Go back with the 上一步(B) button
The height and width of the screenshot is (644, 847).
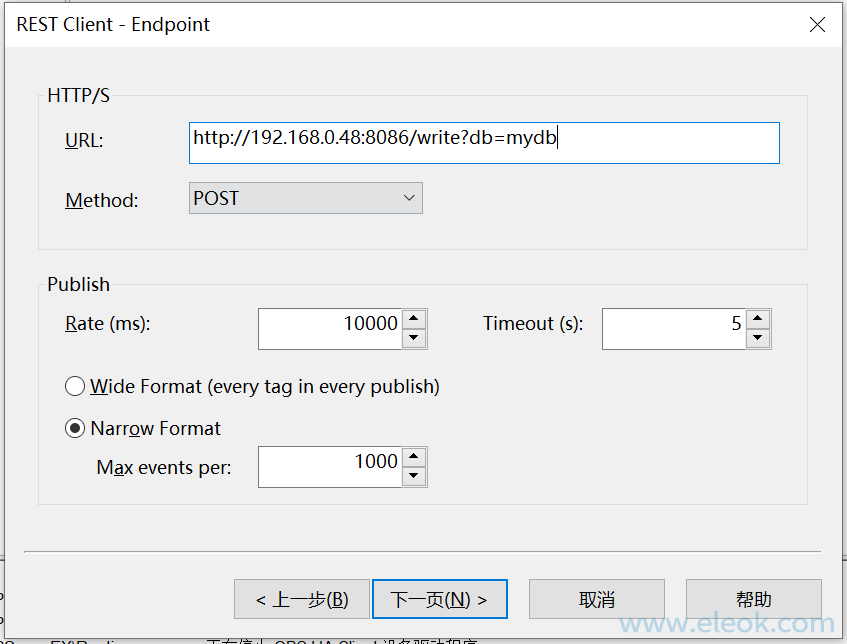coord(302,599)
